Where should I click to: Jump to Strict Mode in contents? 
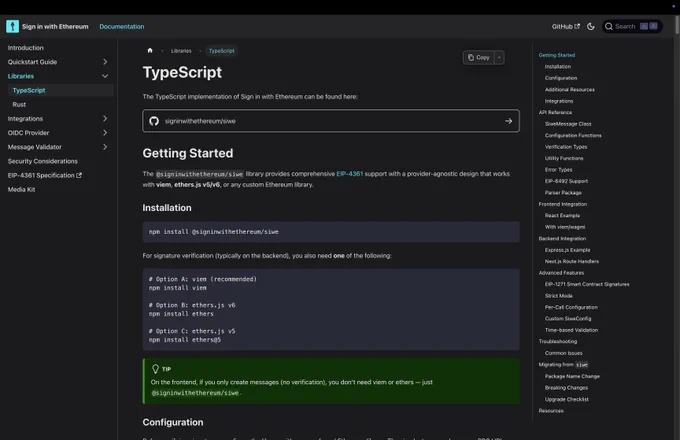559,296
